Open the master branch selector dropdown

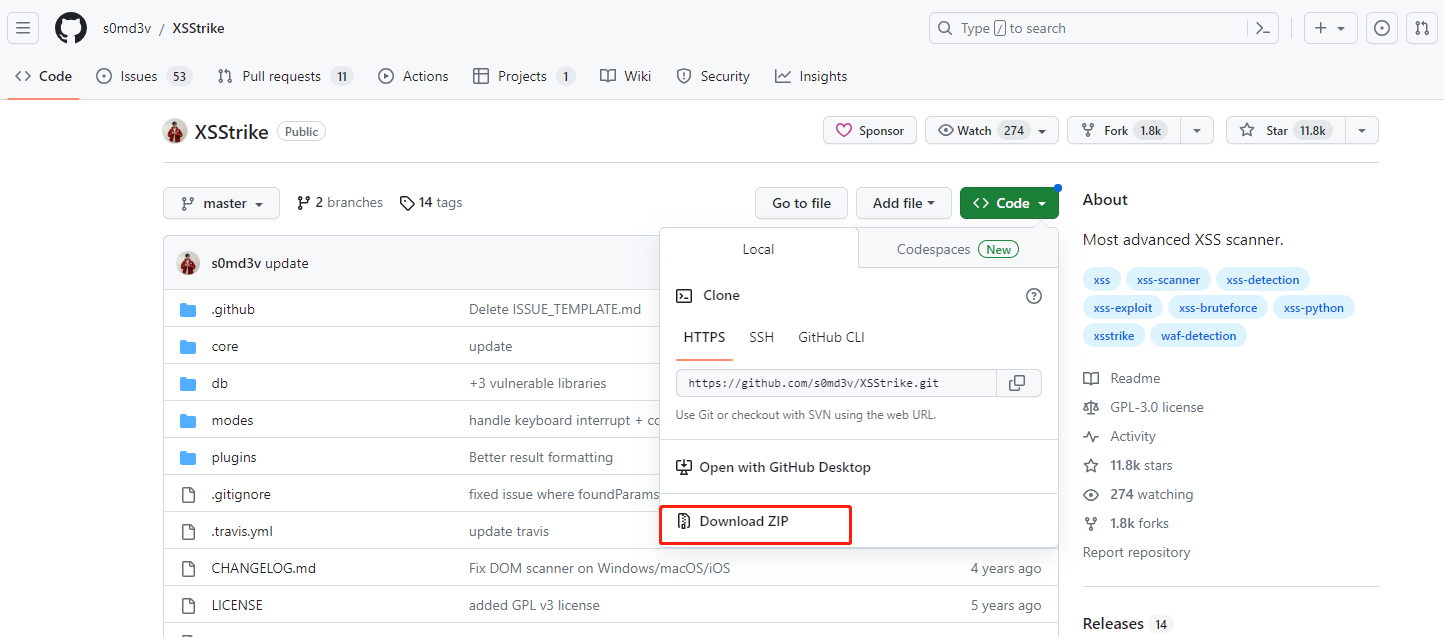tap(222, 203)
